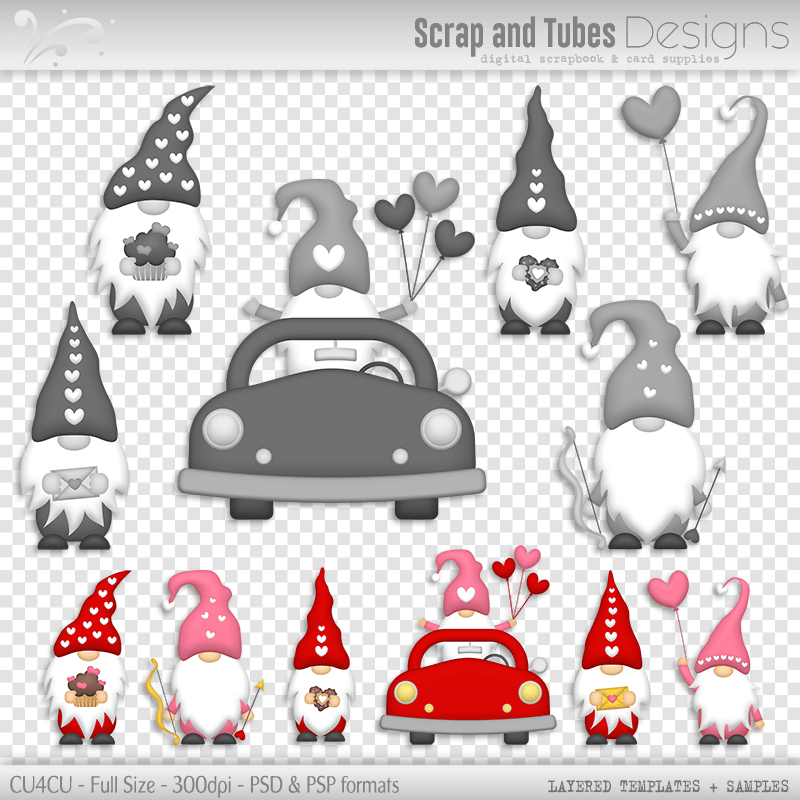
Task: Click the 'digital scrapbook & card supplies' tagline
Action: click(599, 59)
